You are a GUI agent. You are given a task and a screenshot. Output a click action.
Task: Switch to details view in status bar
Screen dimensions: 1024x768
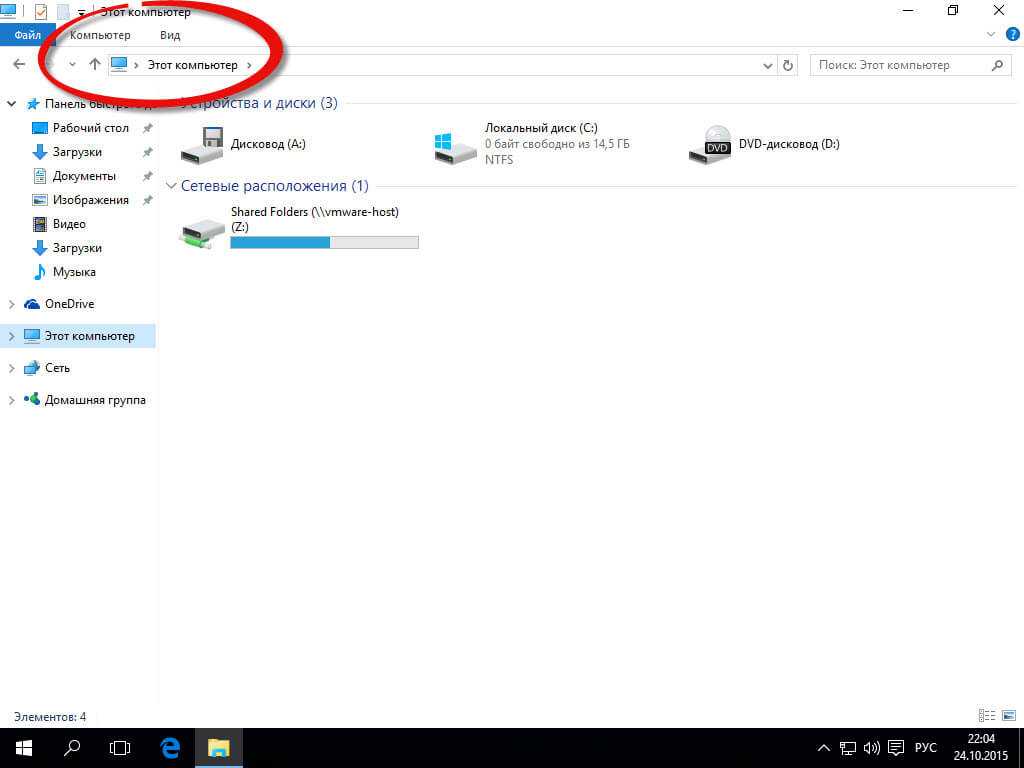987,716
